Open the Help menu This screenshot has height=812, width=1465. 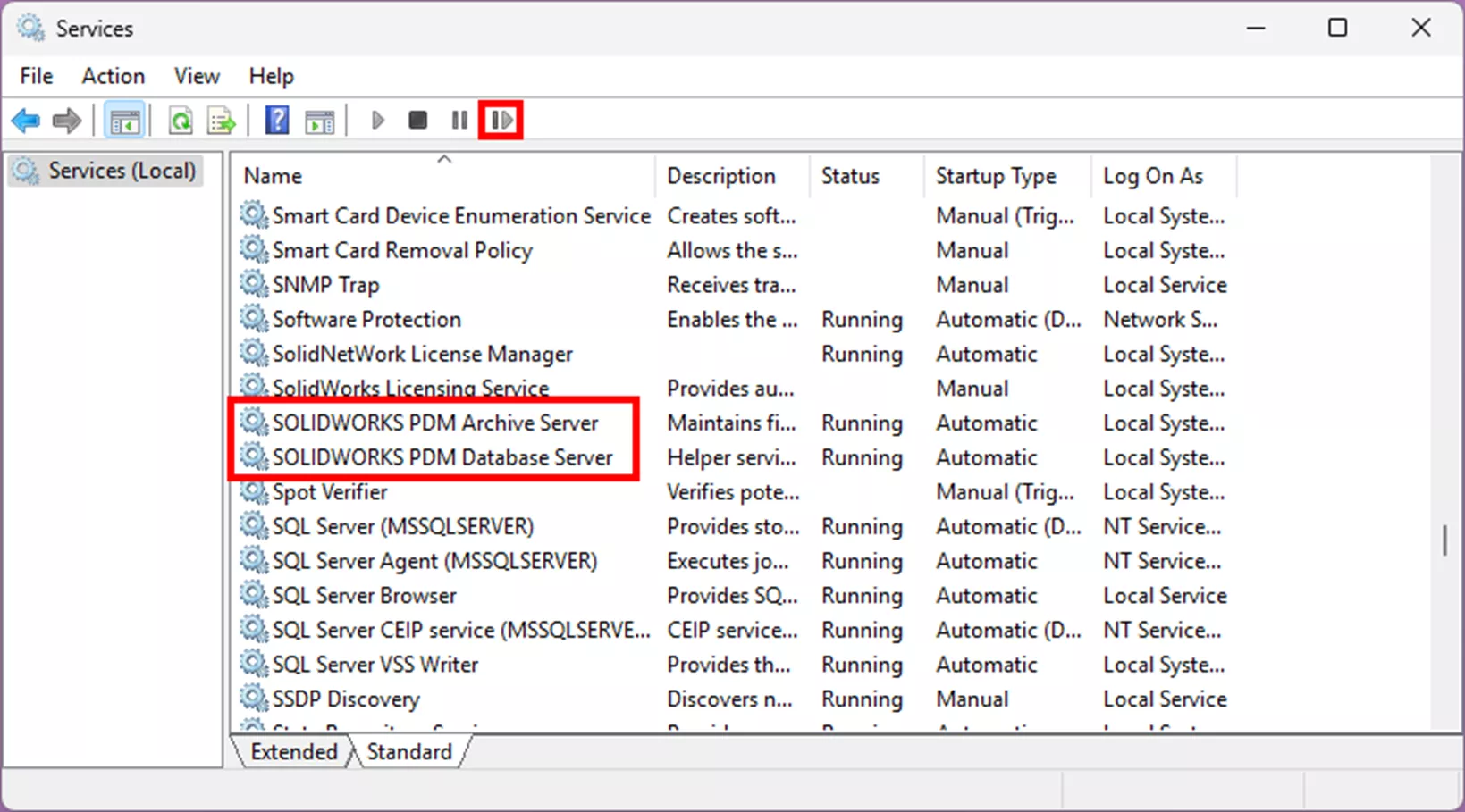point(271,76)
